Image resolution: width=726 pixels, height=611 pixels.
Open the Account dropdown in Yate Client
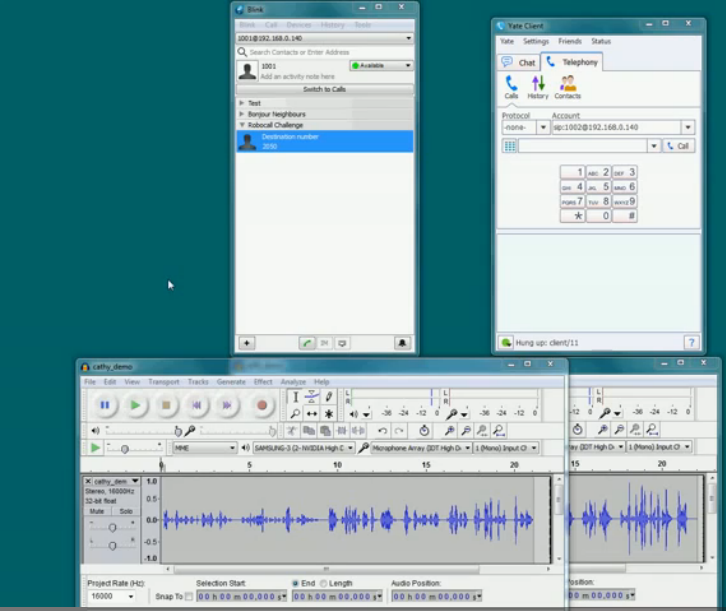pos(688,127)
